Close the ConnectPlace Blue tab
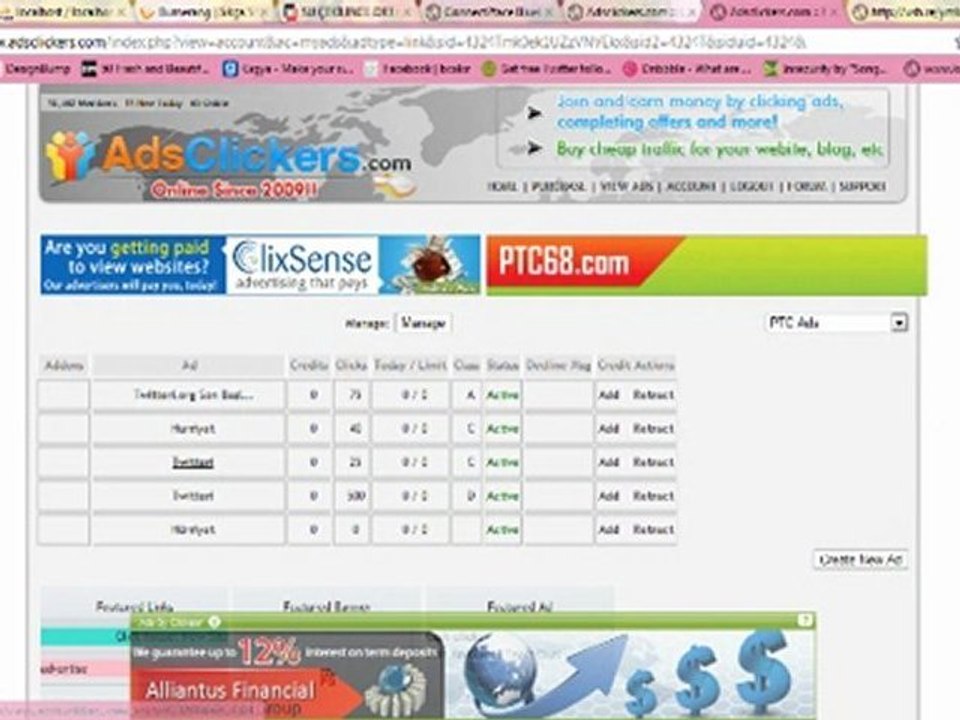960x720 pixels. (549, 12)
